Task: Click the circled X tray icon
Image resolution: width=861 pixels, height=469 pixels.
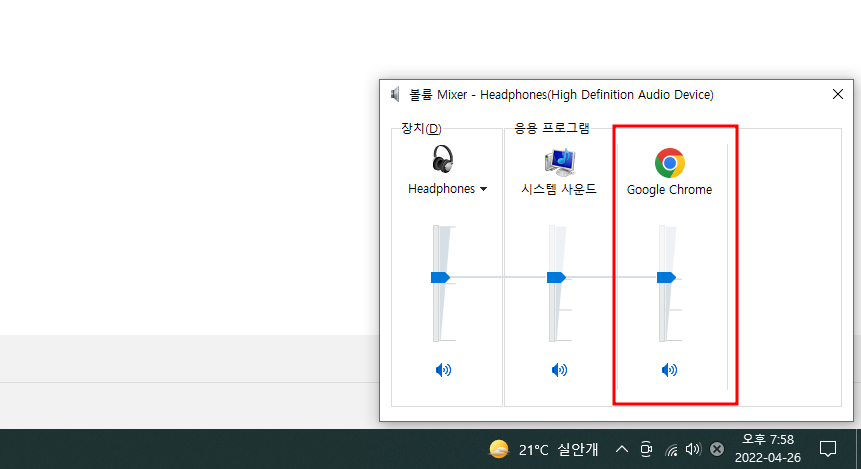Action: 717,449
